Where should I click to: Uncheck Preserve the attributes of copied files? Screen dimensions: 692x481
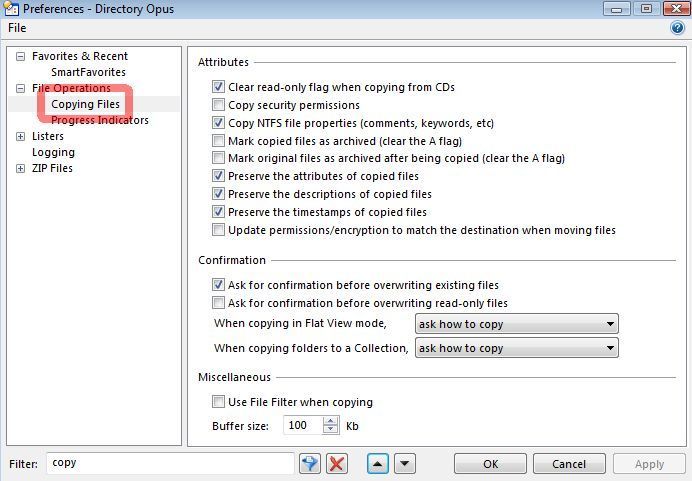pos(218,176)
